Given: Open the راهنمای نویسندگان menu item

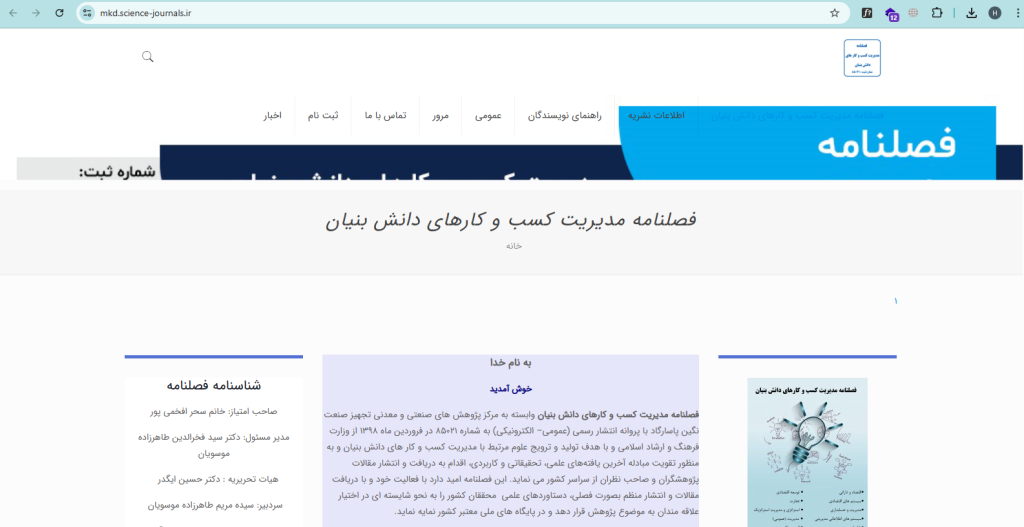Looking at the screenshot, I should [x=565, y=116].
